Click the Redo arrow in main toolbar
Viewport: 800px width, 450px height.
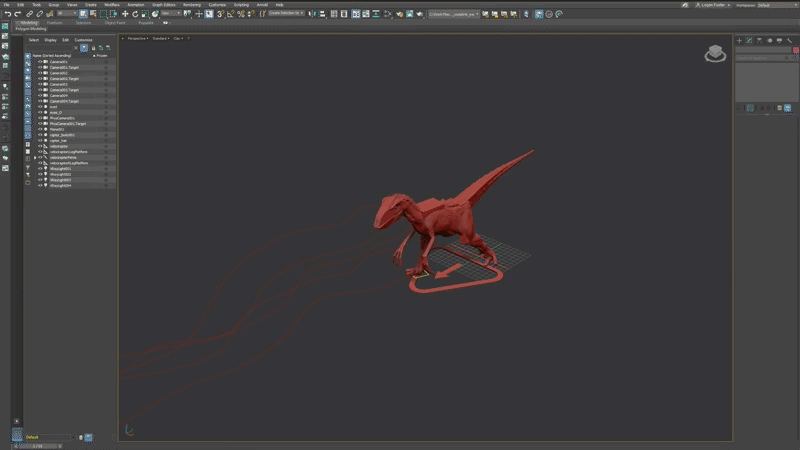pos(18,14)
